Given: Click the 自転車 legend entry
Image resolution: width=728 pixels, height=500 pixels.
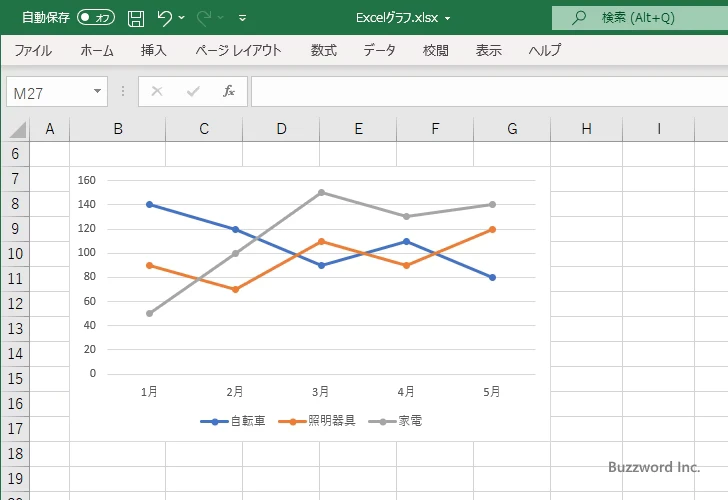Looking at the screenshot, I should [x=233, y=421].
